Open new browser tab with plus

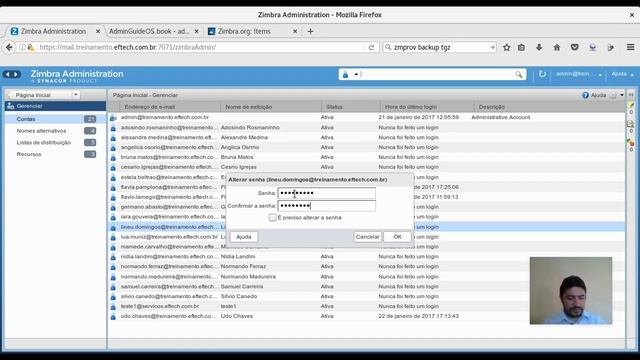click(311, 31)
